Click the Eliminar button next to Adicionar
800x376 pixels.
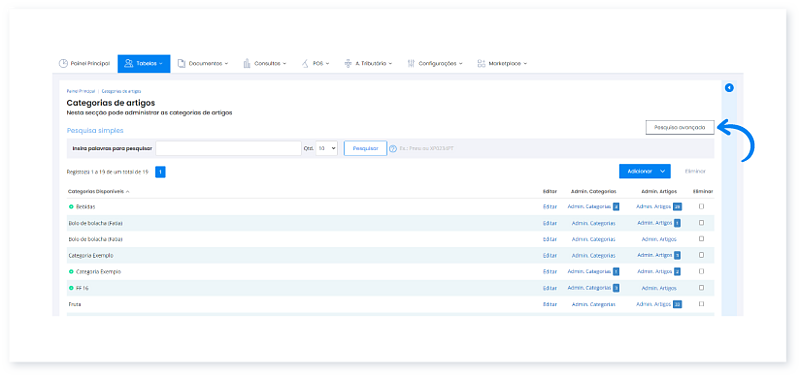[695, 171]
